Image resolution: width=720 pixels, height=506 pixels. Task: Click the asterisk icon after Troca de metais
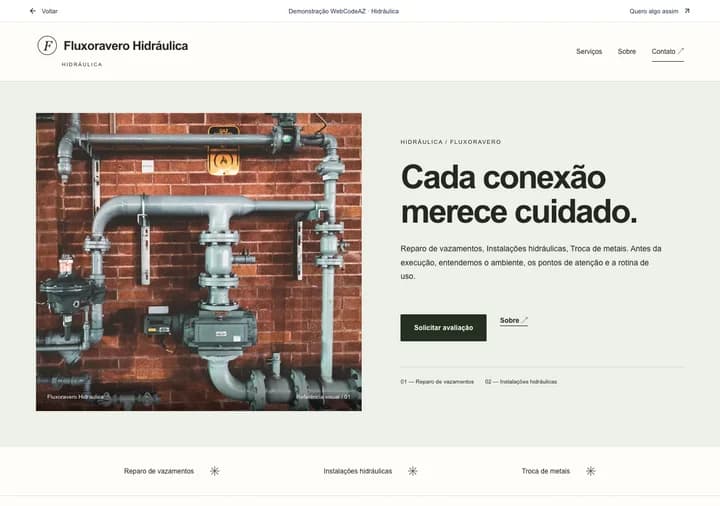[591, 471]
